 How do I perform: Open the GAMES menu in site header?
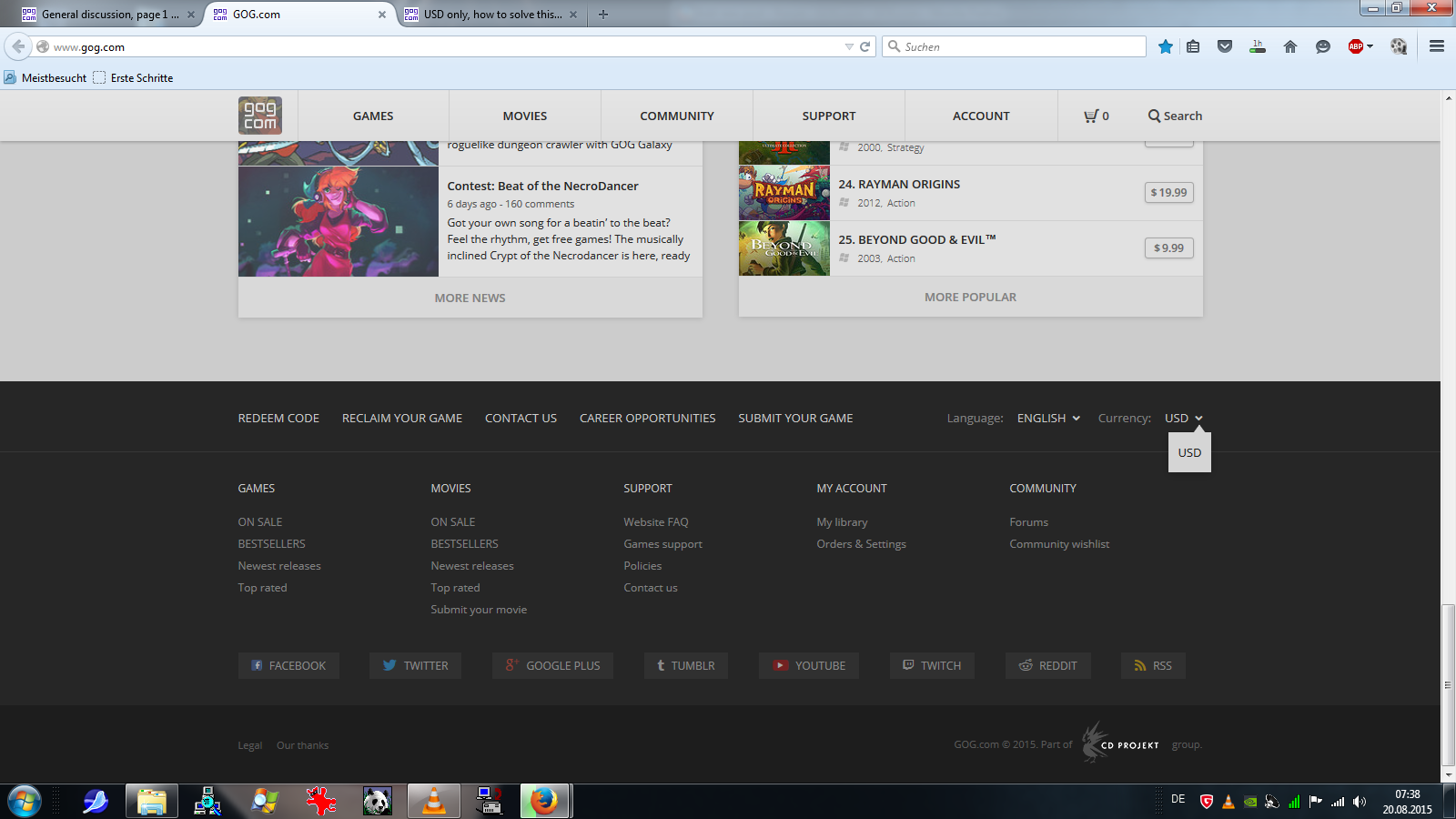[x=373, y=116]
